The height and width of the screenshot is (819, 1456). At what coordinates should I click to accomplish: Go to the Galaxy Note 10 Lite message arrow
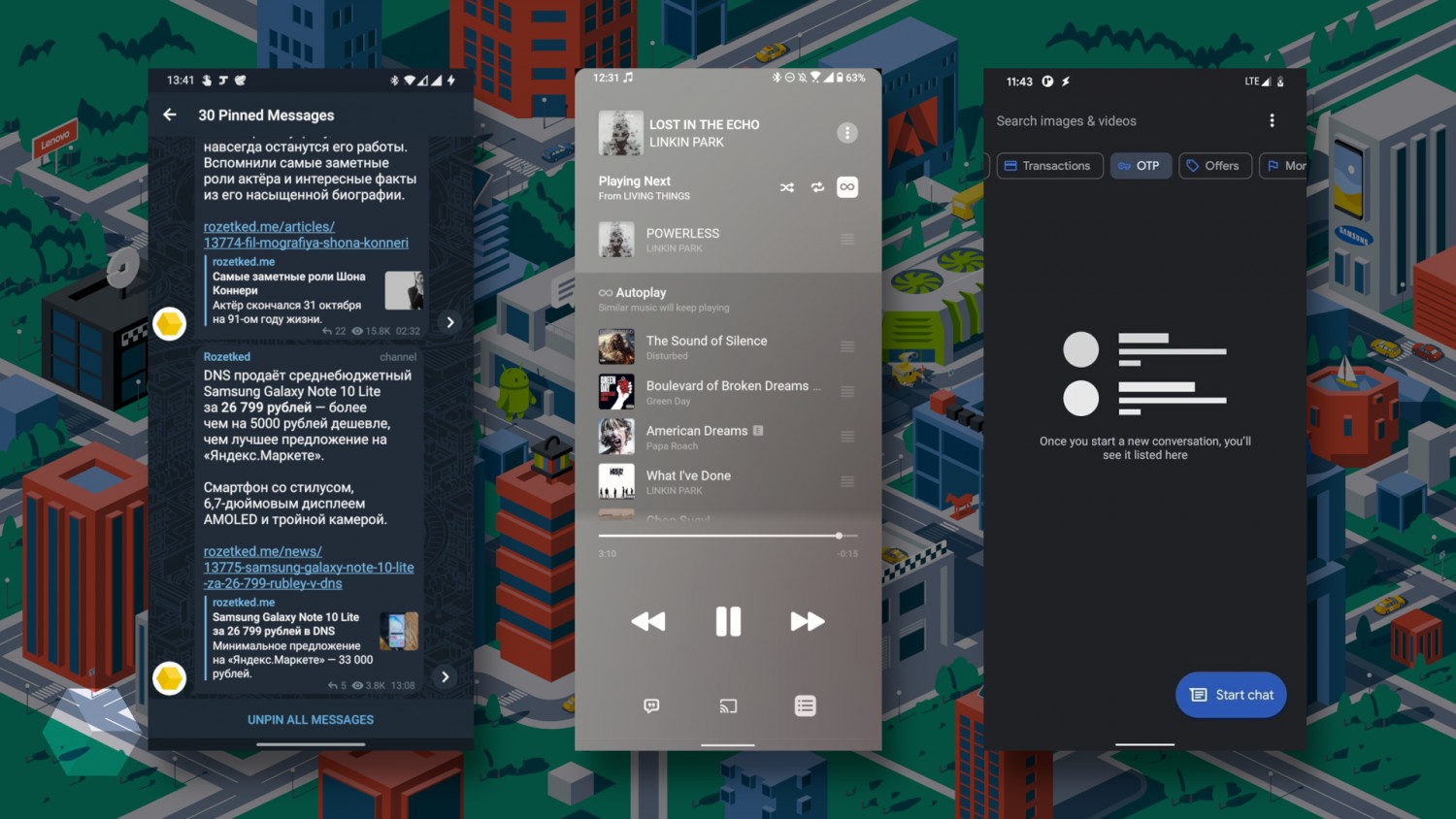pos(446,676)
